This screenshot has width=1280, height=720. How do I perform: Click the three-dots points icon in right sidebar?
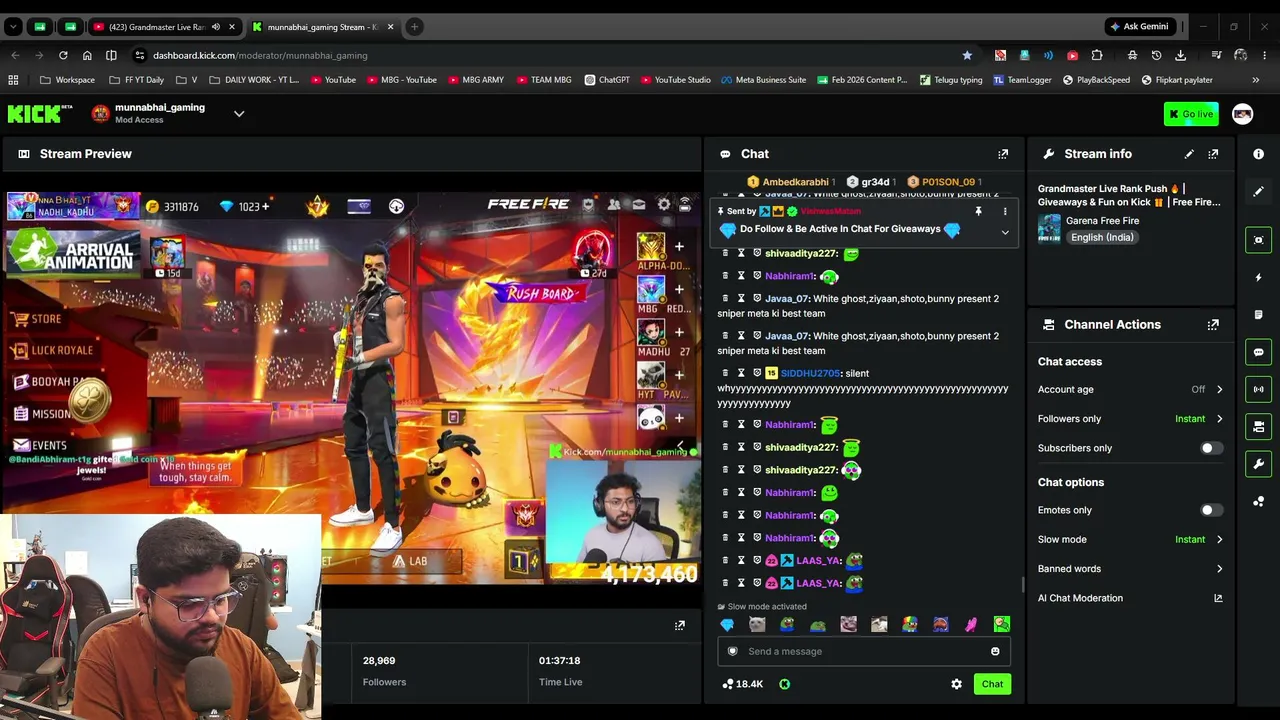tap(1259, 502)
